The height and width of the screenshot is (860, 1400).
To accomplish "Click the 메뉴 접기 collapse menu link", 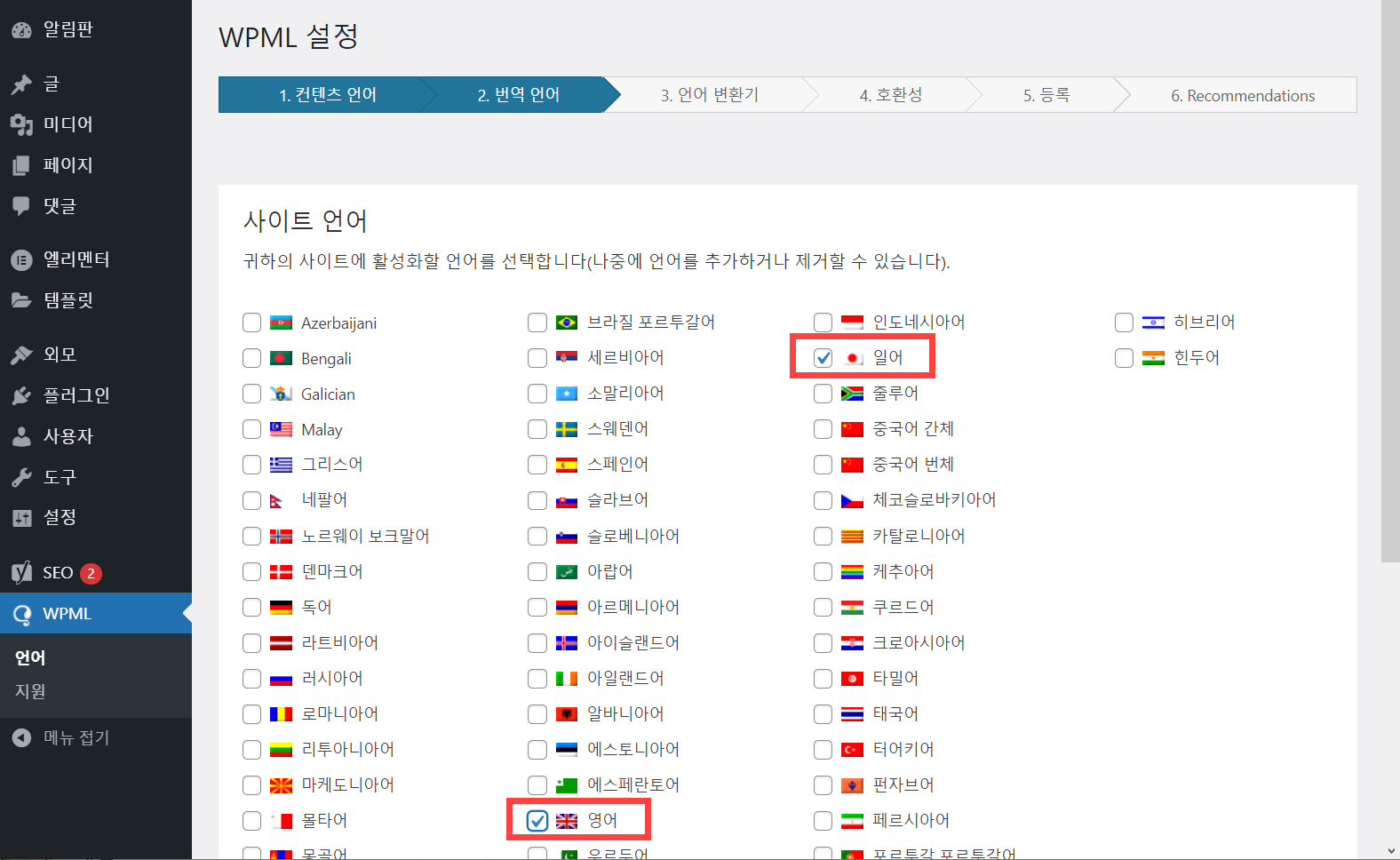I will [x=76, y=737].
